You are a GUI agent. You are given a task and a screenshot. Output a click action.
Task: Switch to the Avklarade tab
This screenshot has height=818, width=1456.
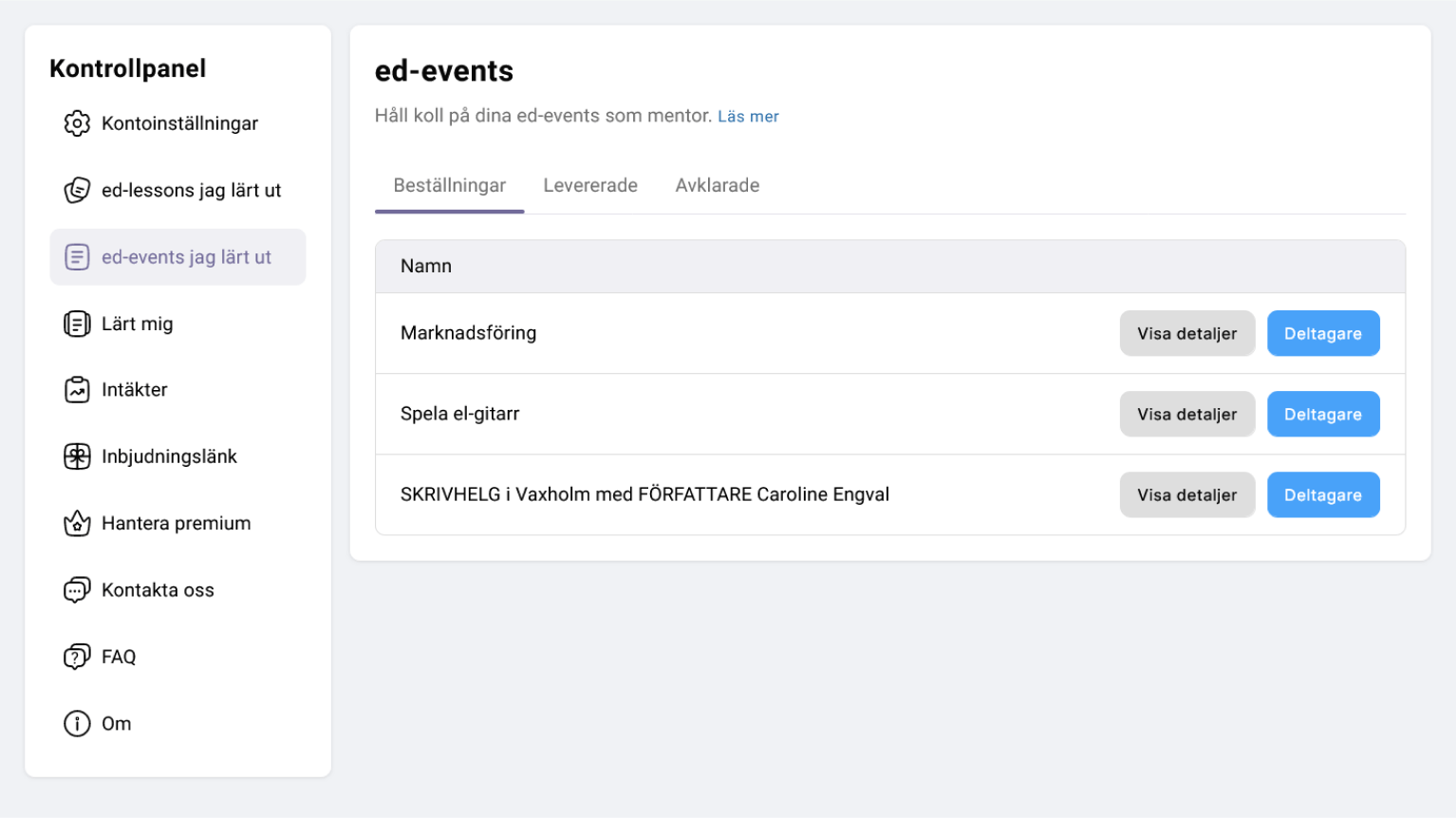718,185
